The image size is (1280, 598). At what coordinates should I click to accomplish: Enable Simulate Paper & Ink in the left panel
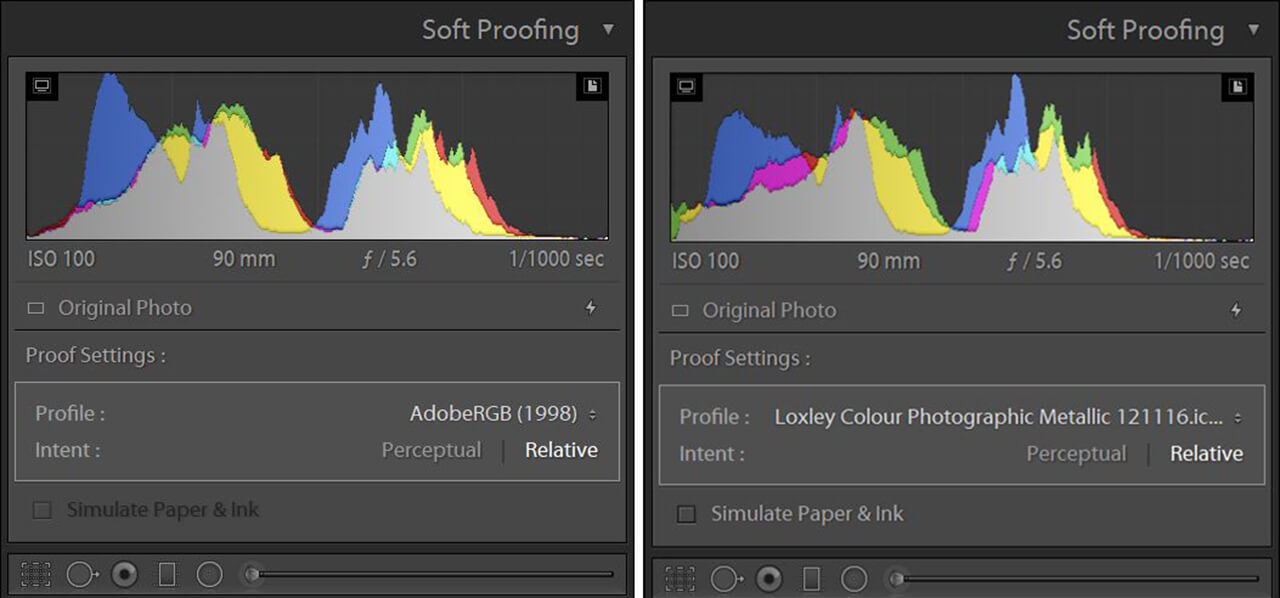point(41,510)
